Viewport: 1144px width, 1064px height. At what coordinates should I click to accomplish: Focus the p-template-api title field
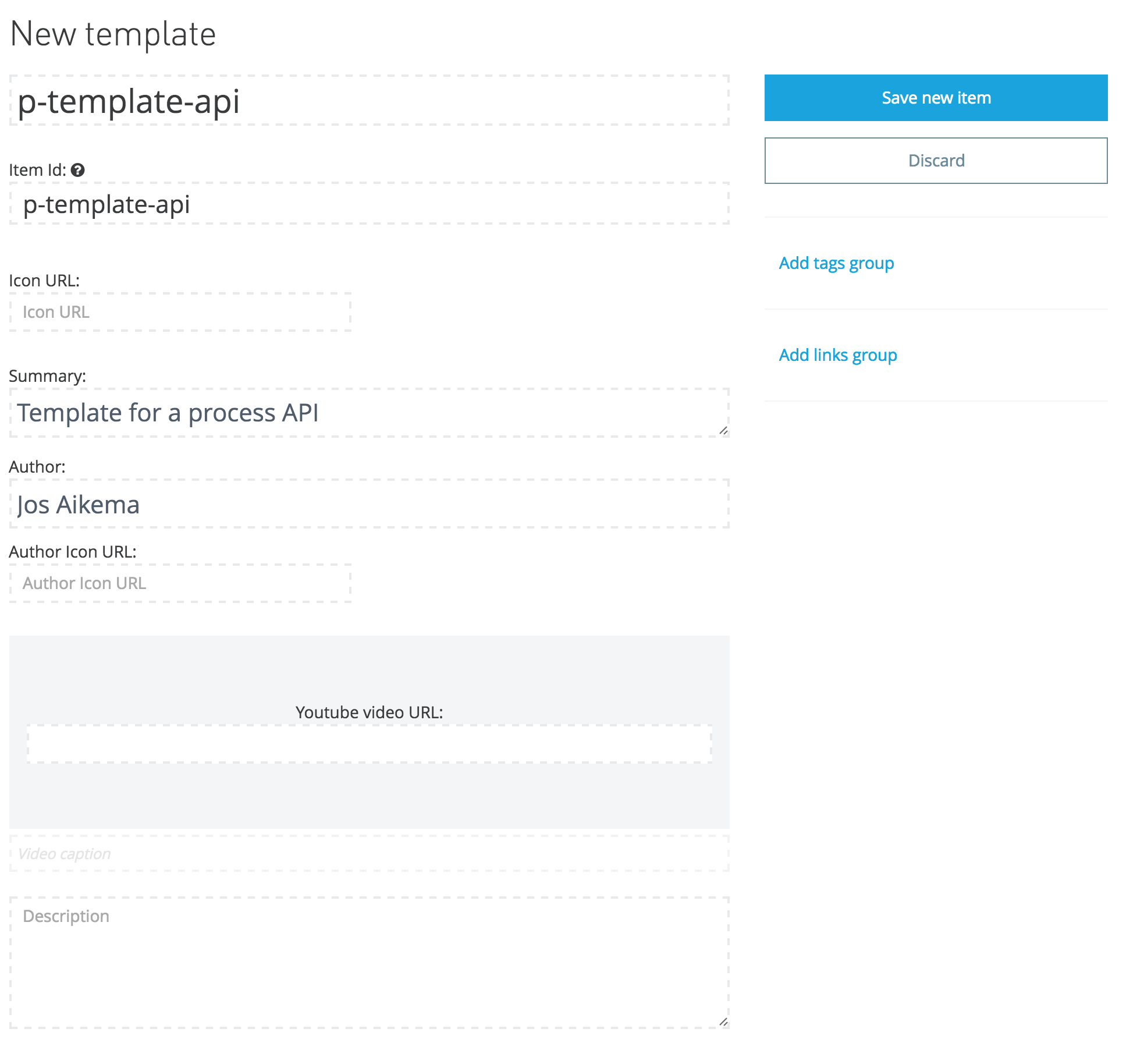click(369, 101)
